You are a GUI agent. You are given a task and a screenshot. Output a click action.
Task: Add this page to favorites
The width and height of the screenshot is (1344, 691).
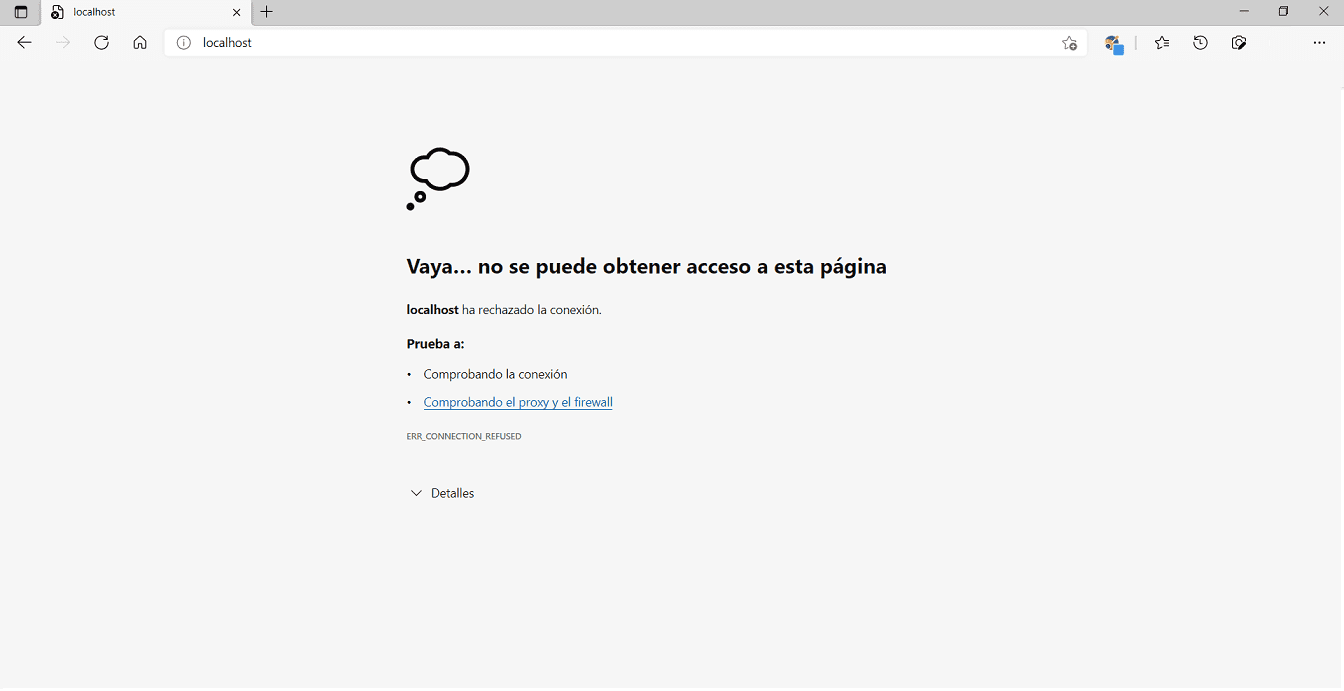click(1069, 42)
